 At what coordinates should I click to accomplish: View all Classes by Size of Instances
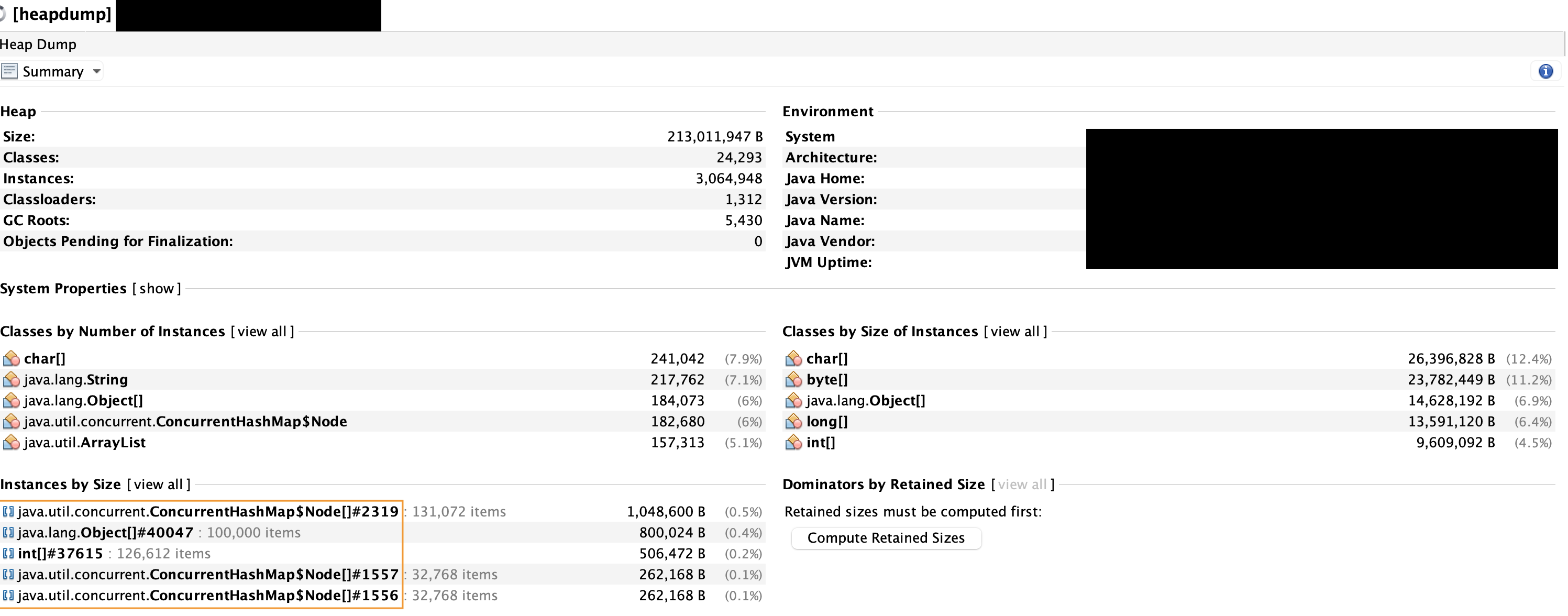1014,332
